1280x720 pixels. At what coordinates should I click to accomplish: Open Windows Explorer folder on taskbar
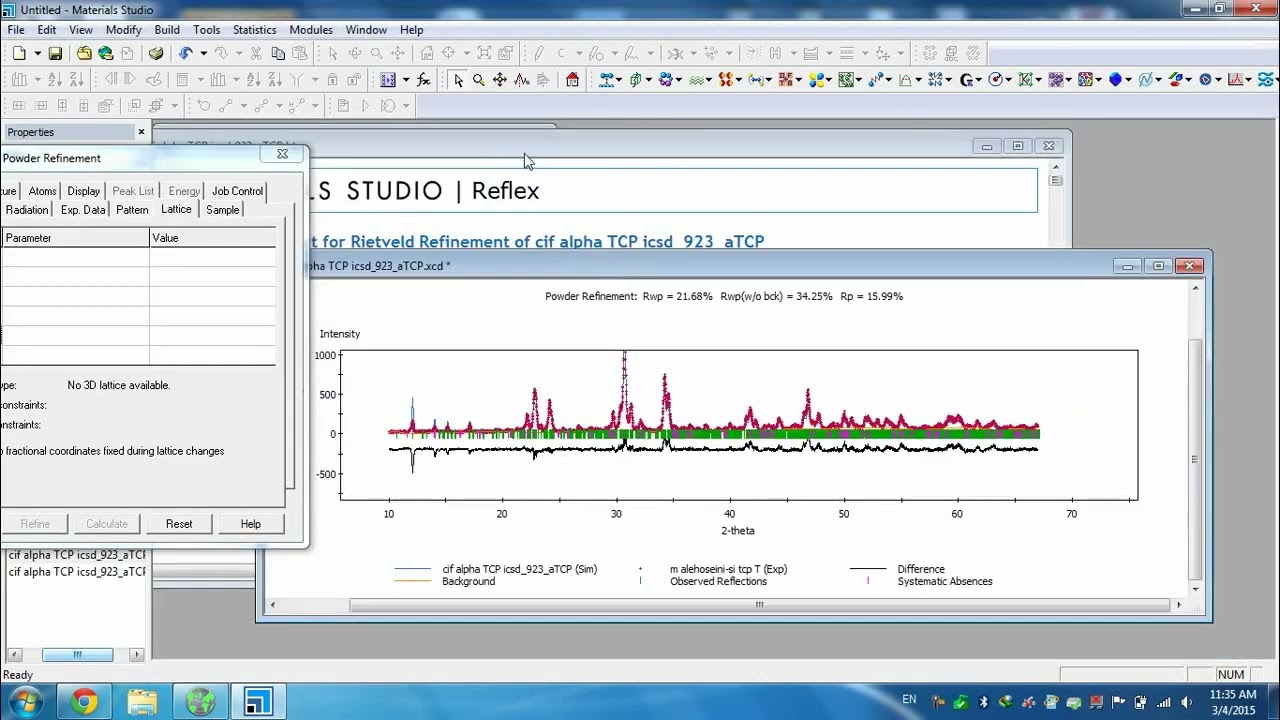point(142,702)
